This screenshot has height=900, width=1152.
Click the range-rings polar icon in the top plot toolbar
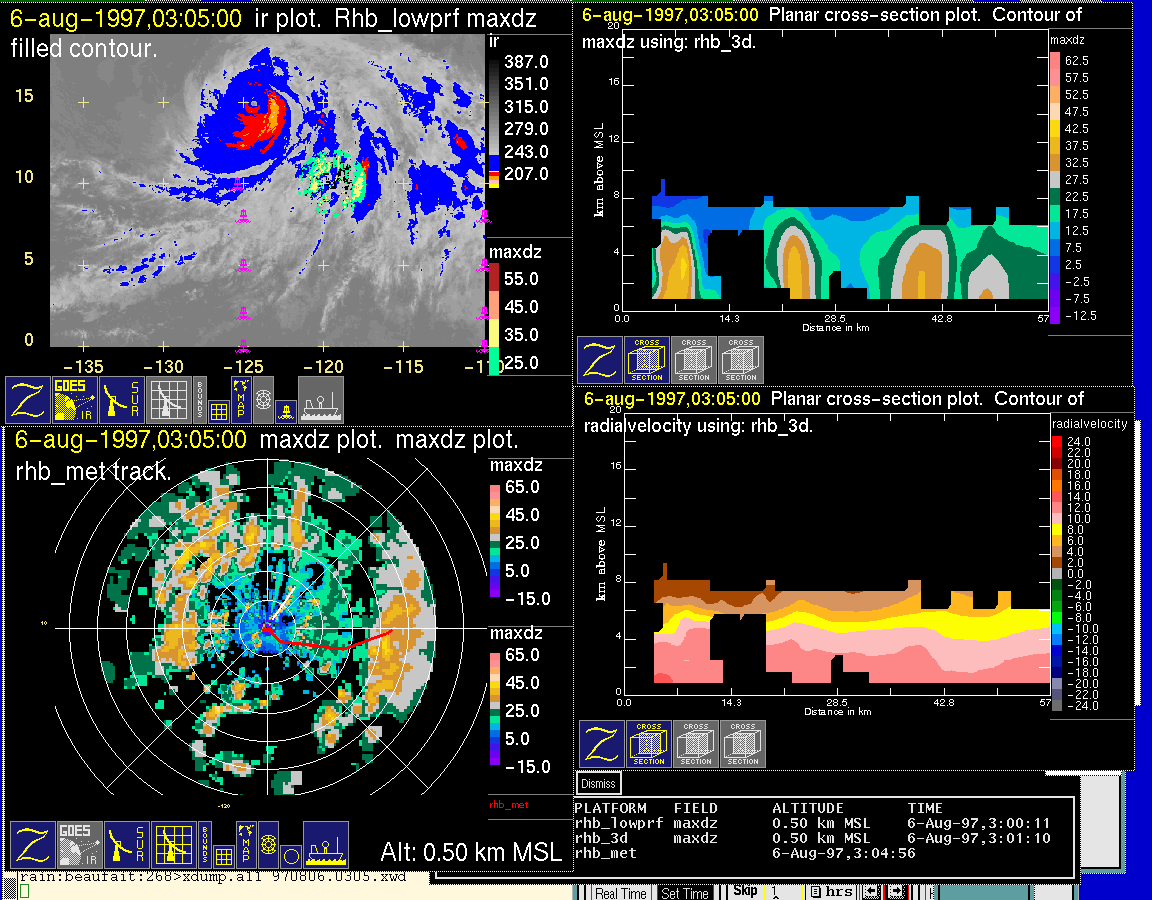coord(263,398)
